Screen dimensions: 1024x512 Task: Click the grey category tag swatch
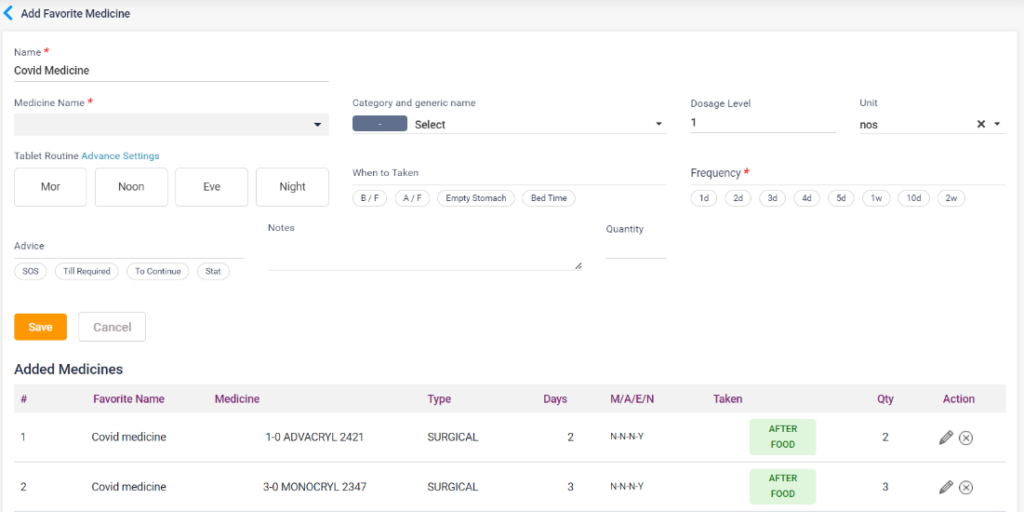tap(379, 124)
